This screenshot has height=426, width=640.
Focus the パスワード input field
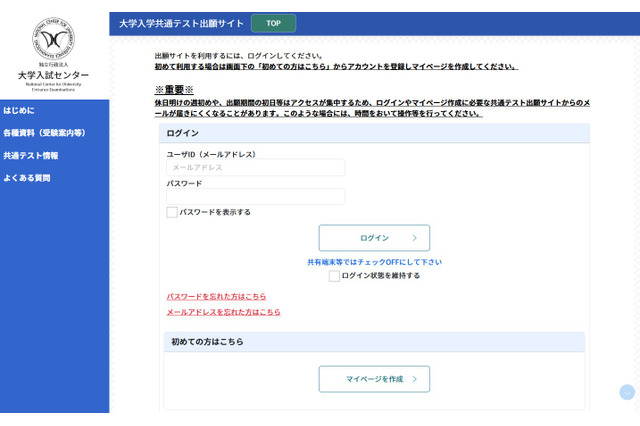click(x=256, y=196)
